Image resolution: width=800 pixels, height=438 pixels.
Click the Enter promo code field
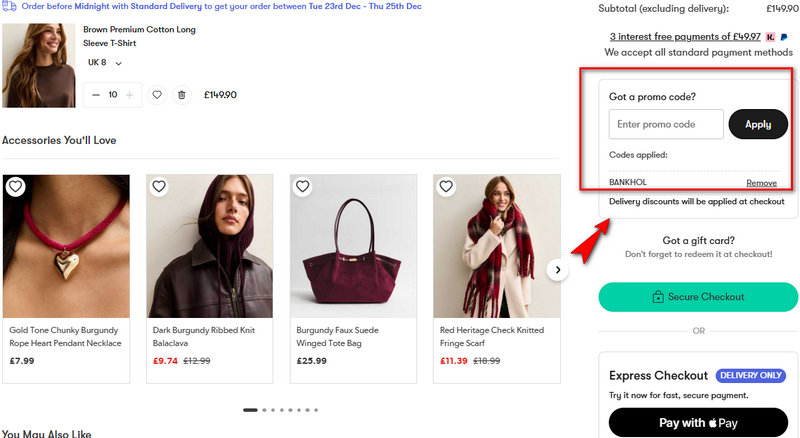coord(666,124)
